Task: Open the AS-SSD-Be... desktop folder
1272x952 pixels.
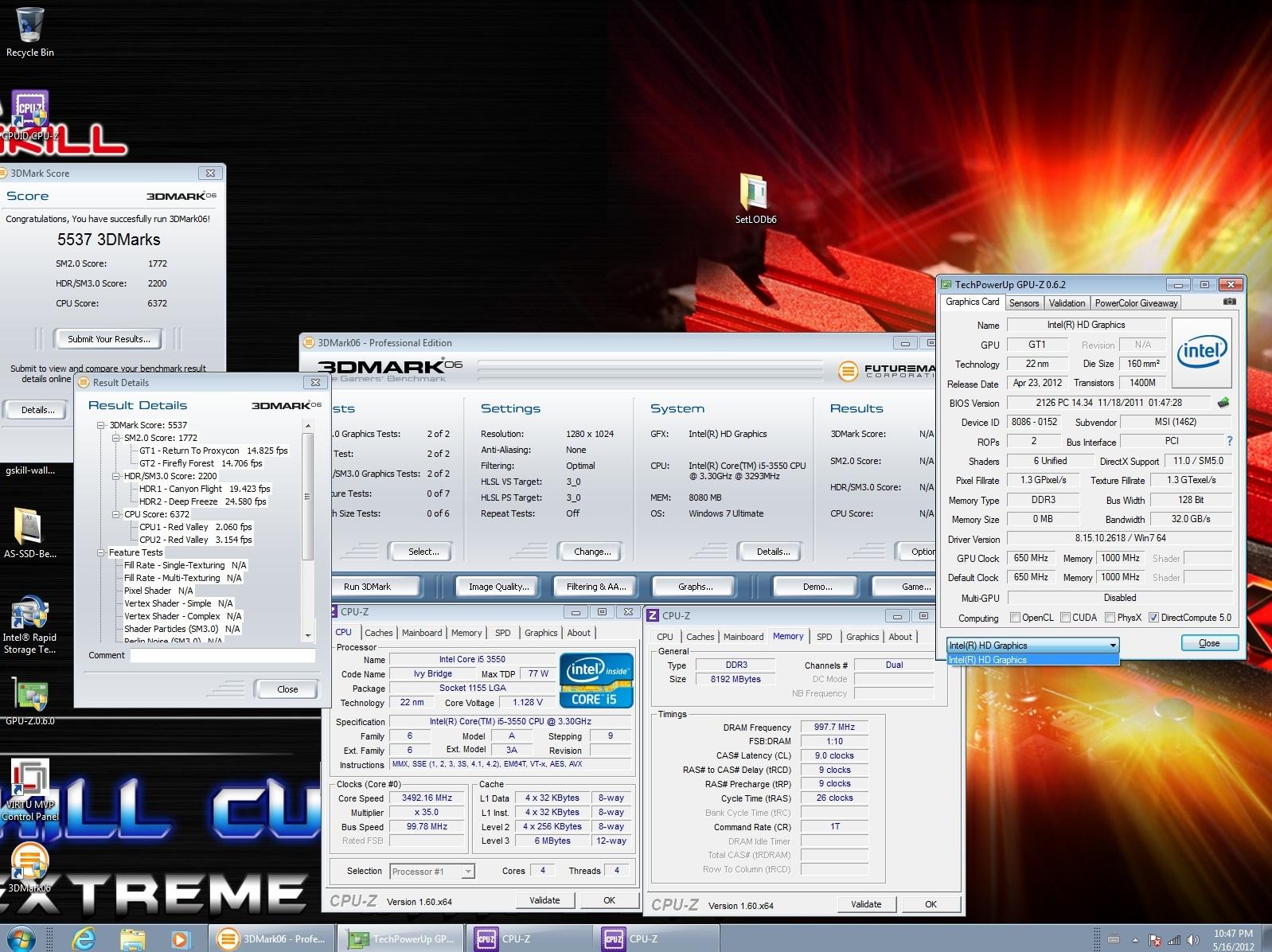Action: [x=29, y=533]
